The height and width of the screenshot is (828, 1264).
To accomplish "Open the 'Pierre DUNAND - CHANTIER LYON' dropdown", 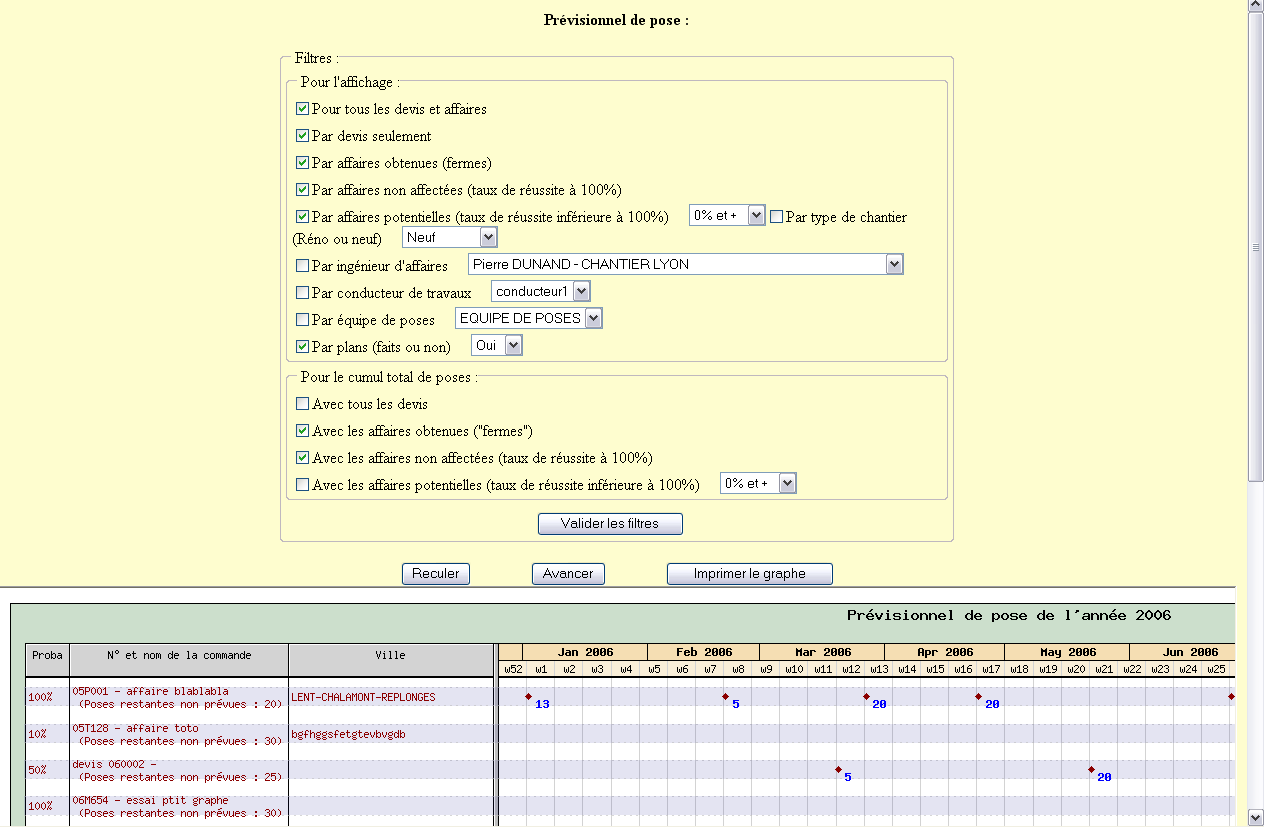I will click(x=686, y=264).
